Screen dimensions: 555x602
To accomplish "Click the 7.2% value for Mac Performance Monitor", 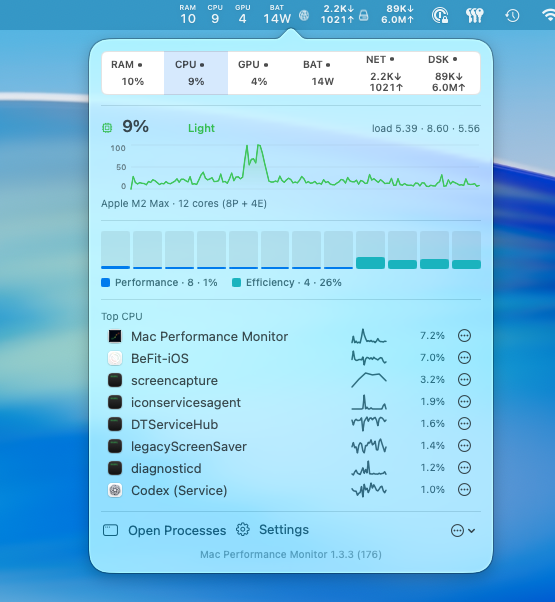I will click(432, 336).
